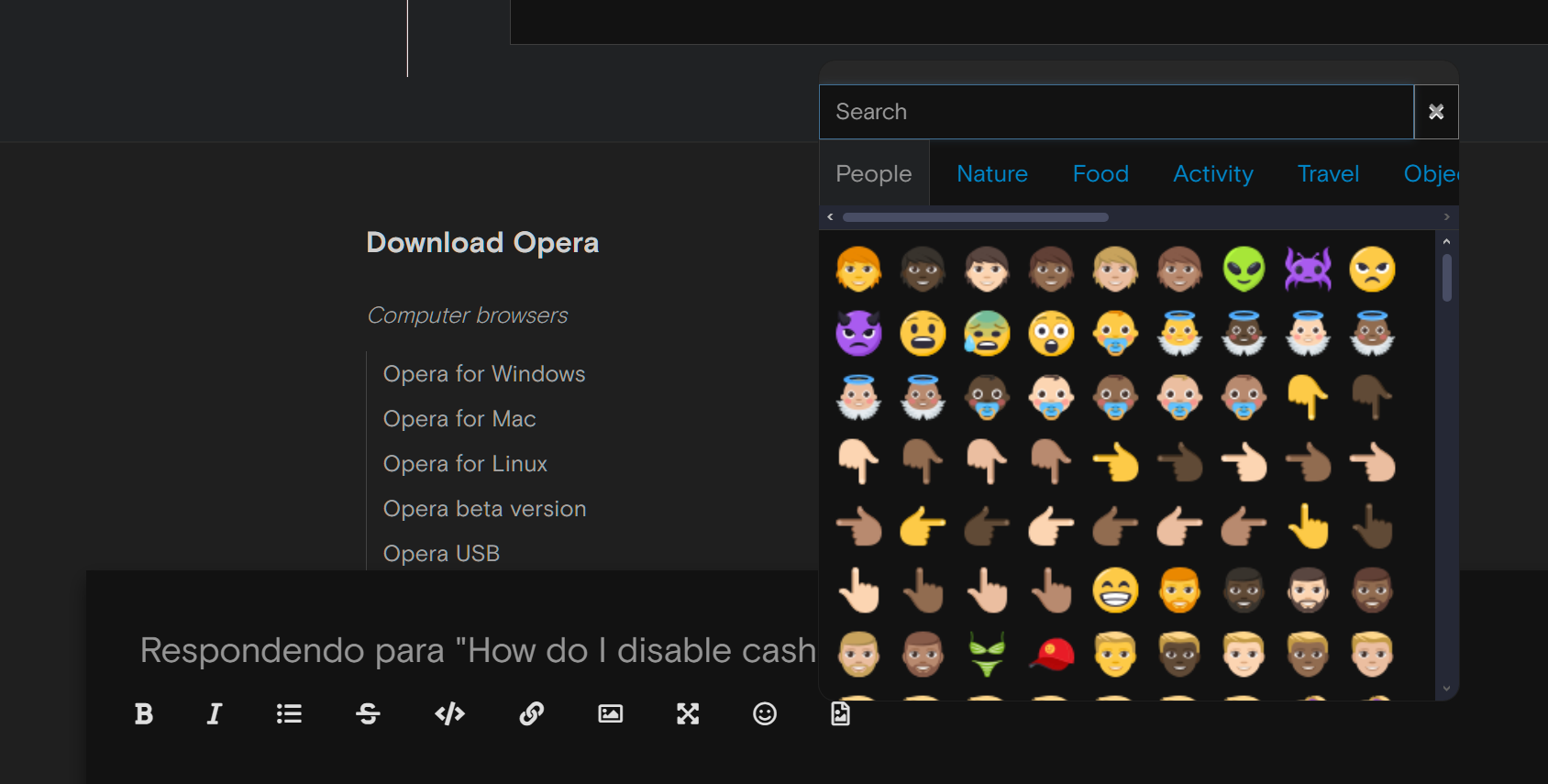Apply italic formatting in the editor toolbar

click(x=215, y=713)
